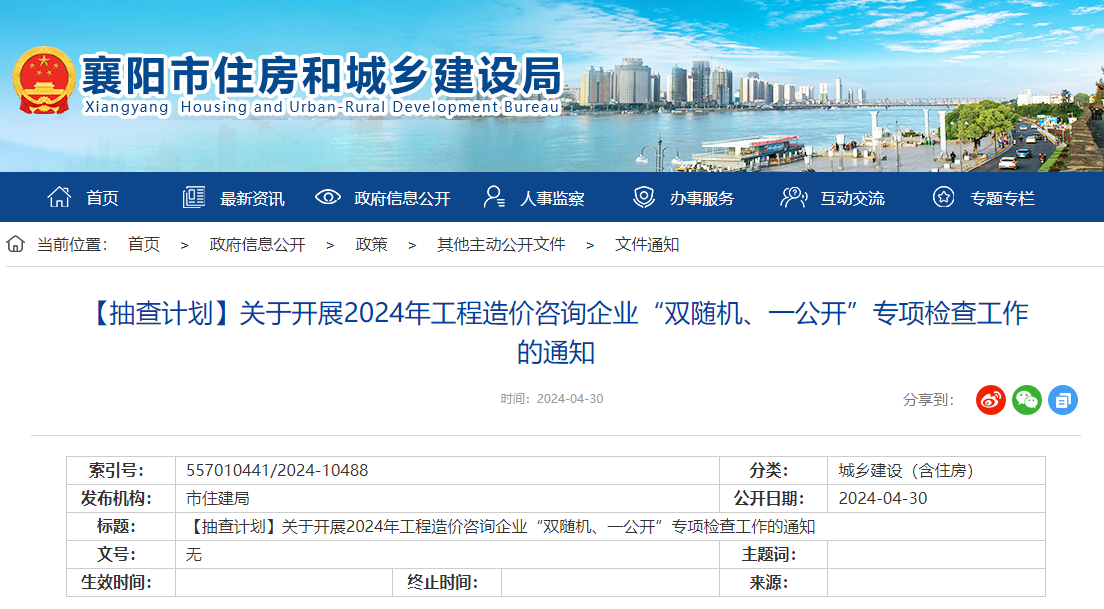Click the English bureau name subtitle

tap(322, 107)
